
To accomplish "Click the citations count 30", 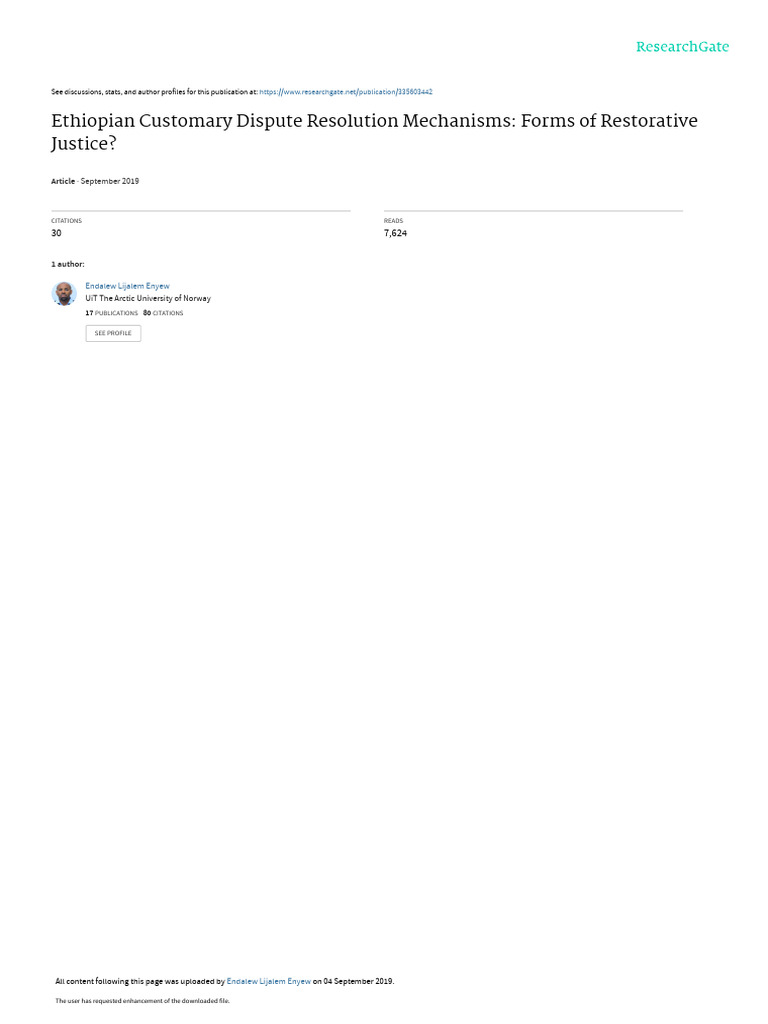I will tap(57, 233).
